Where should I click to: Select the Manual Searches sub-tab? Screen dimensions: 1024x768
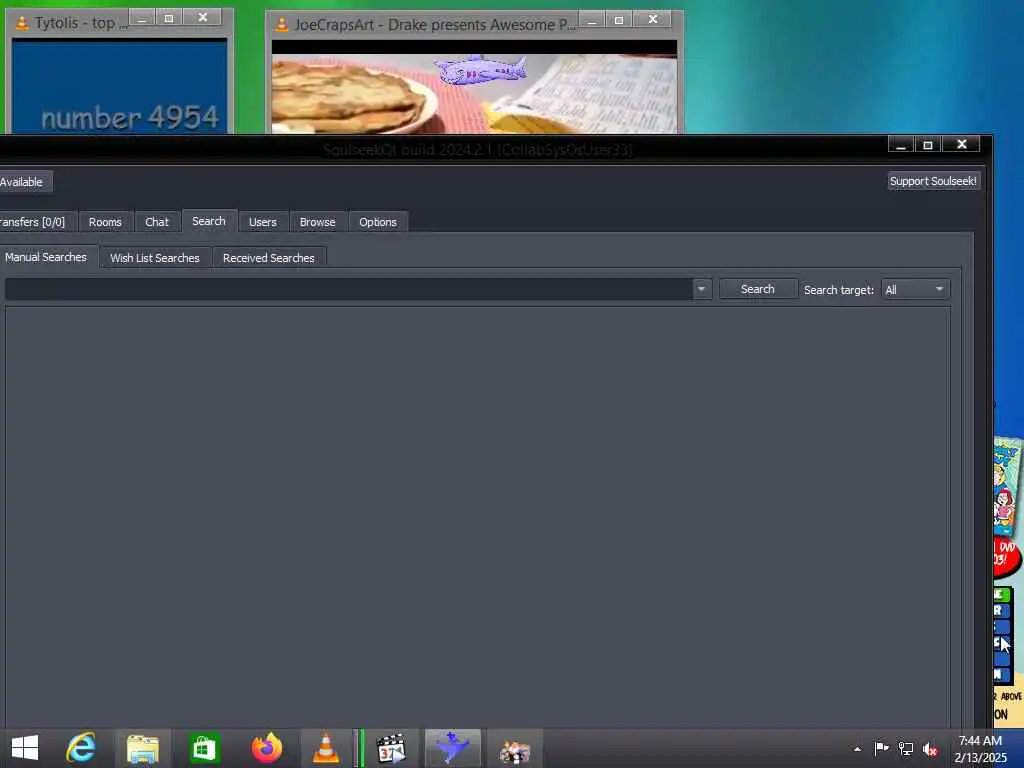point(47,257)
